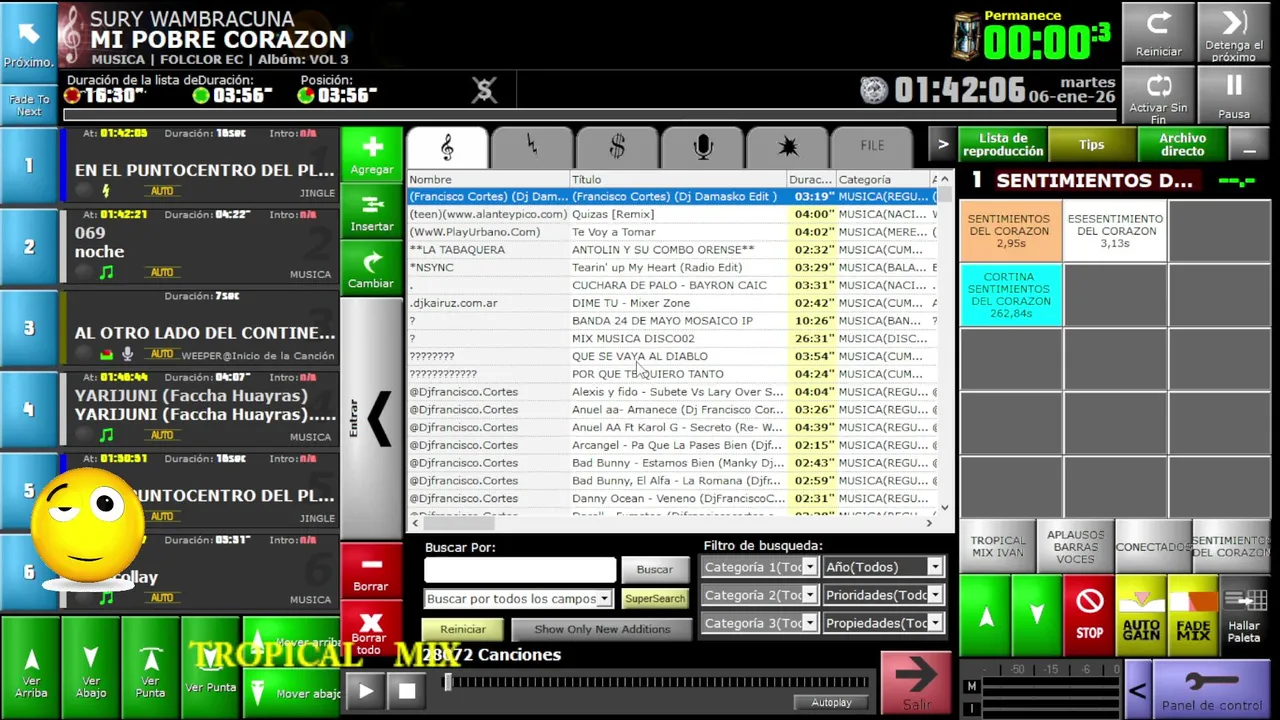Open Panel de control wrench button
The image size is (1280, 720).
click(x=1211, y=690)
